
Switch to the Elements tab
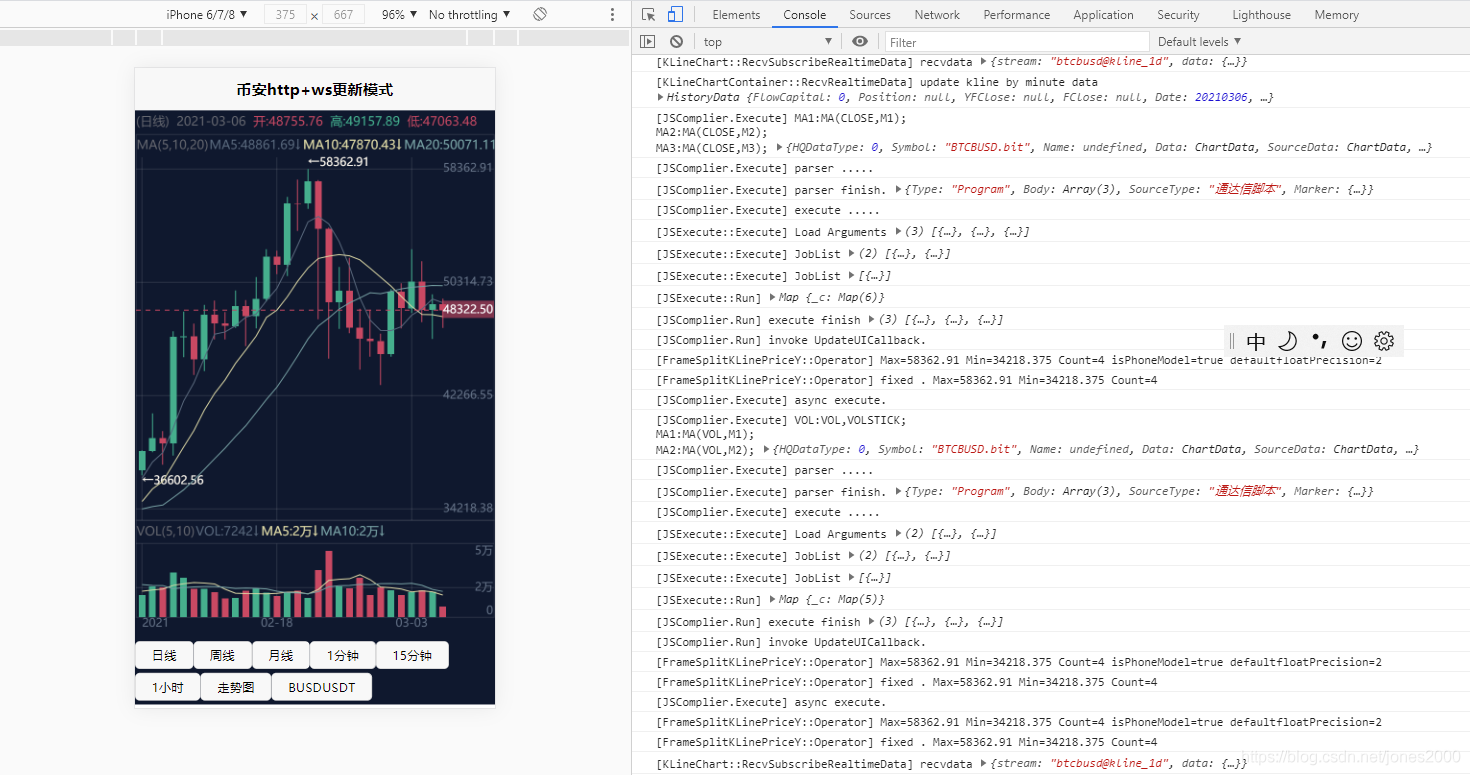tap(736, 14)
